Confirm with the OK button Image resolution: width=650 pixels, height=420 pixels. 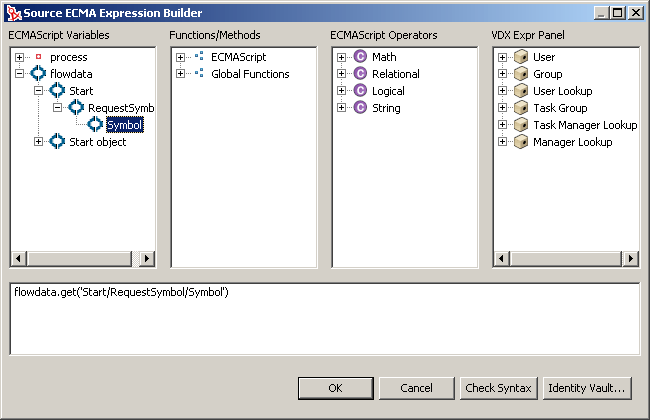(x=336, y=388)
